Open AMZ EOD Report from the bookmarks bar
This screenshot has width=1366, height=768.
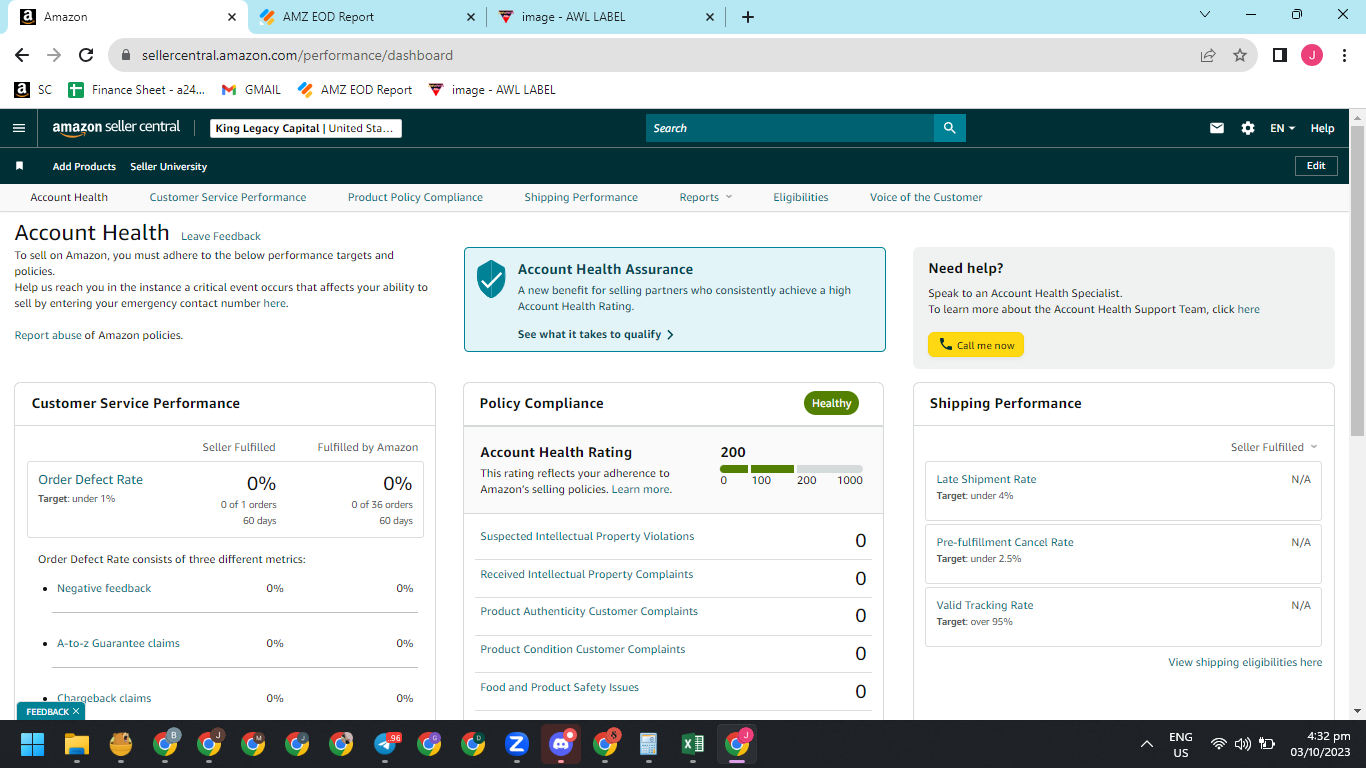click(355, 90)
